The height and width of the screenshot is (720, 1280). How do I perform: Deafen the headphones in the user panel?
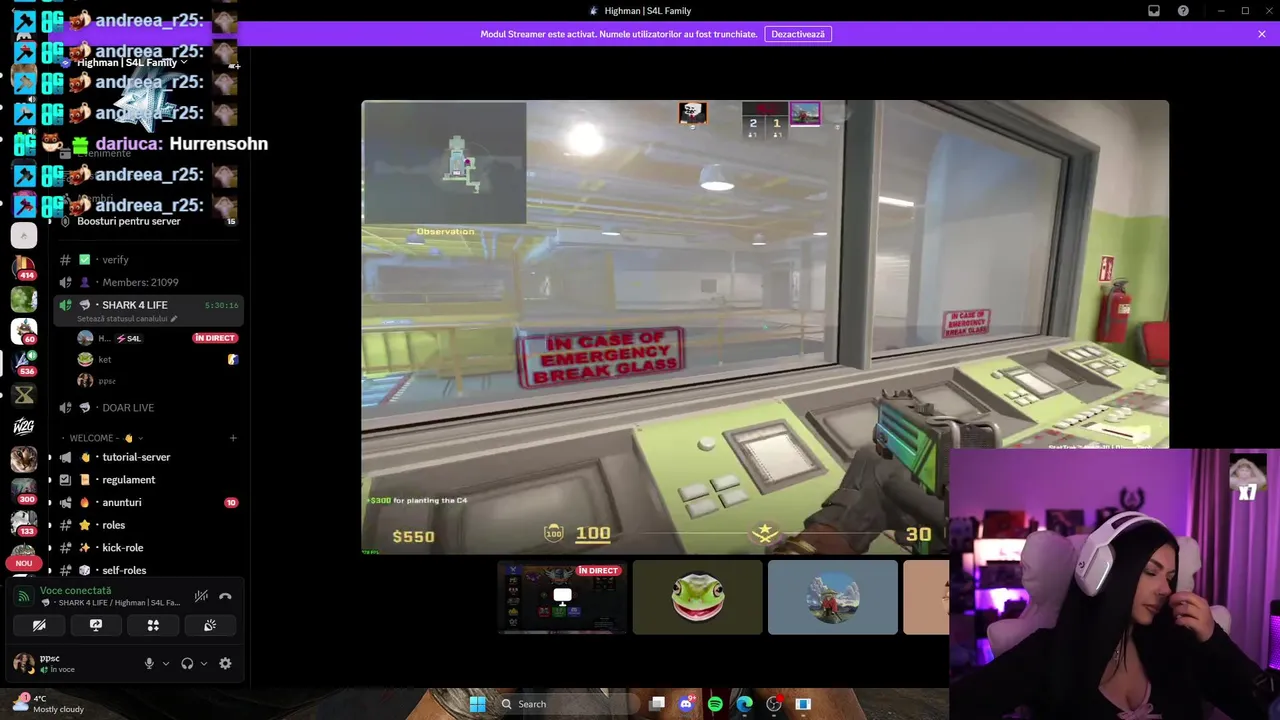coord(187,663)
